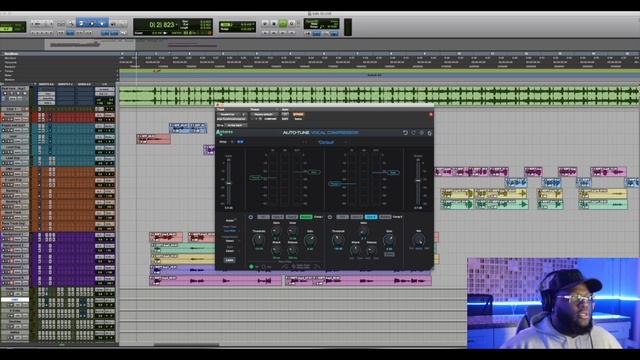
Task: Click the Antares logo in plugin
Action: tap(224, 132)
